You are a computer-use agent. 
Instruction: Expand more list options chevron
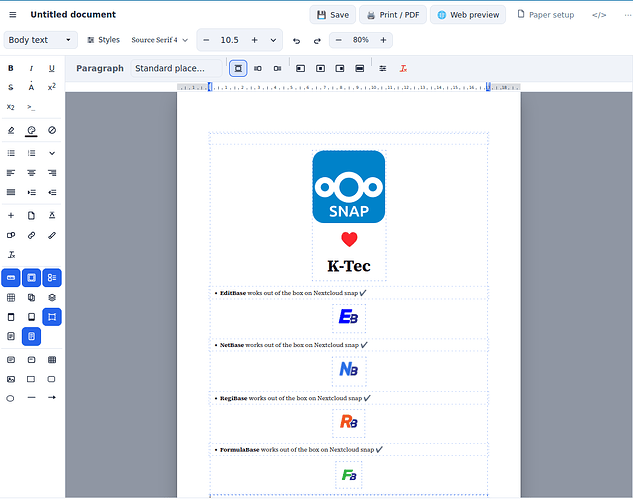pyautogui.click(x=52, y=153)
